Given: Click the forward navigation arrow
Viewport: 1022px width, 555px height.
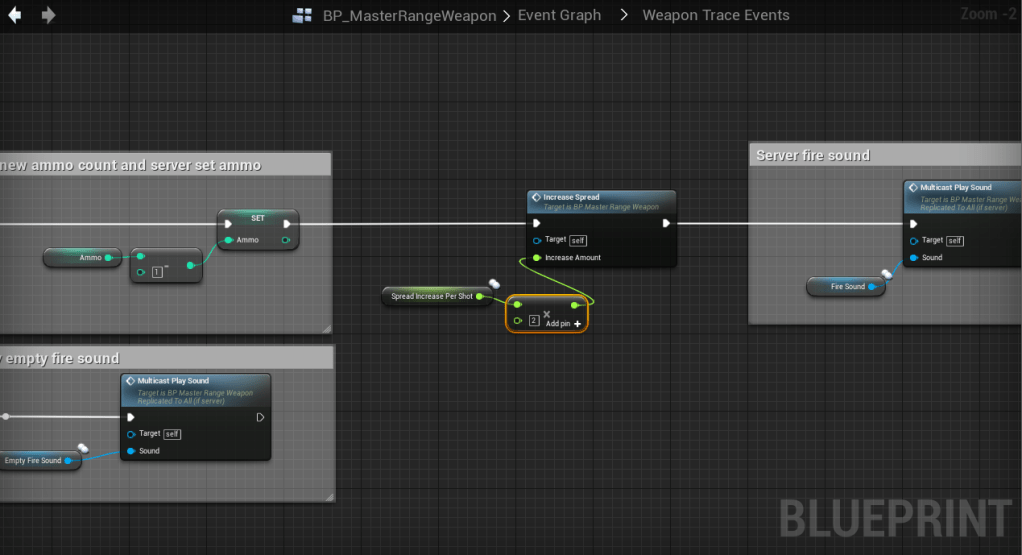Looking at the screenshot, I should [x=48, y=15].
